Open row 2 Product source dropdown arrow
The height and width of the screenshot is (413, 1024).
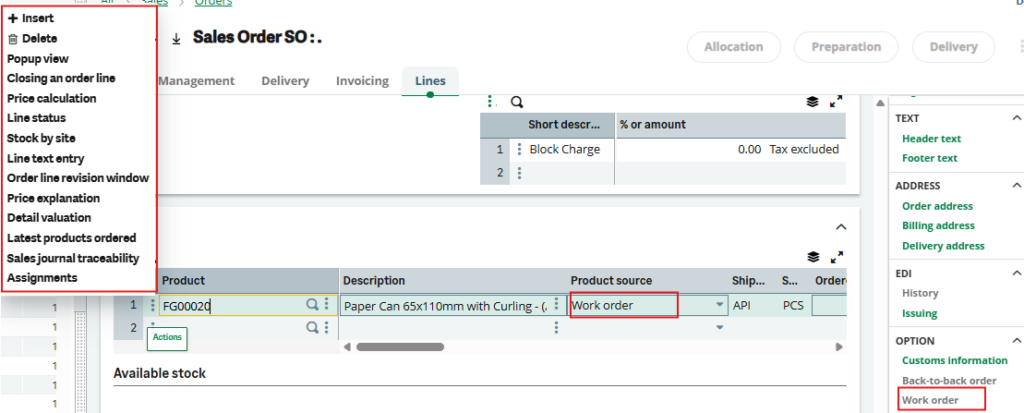tap(720, 327)
